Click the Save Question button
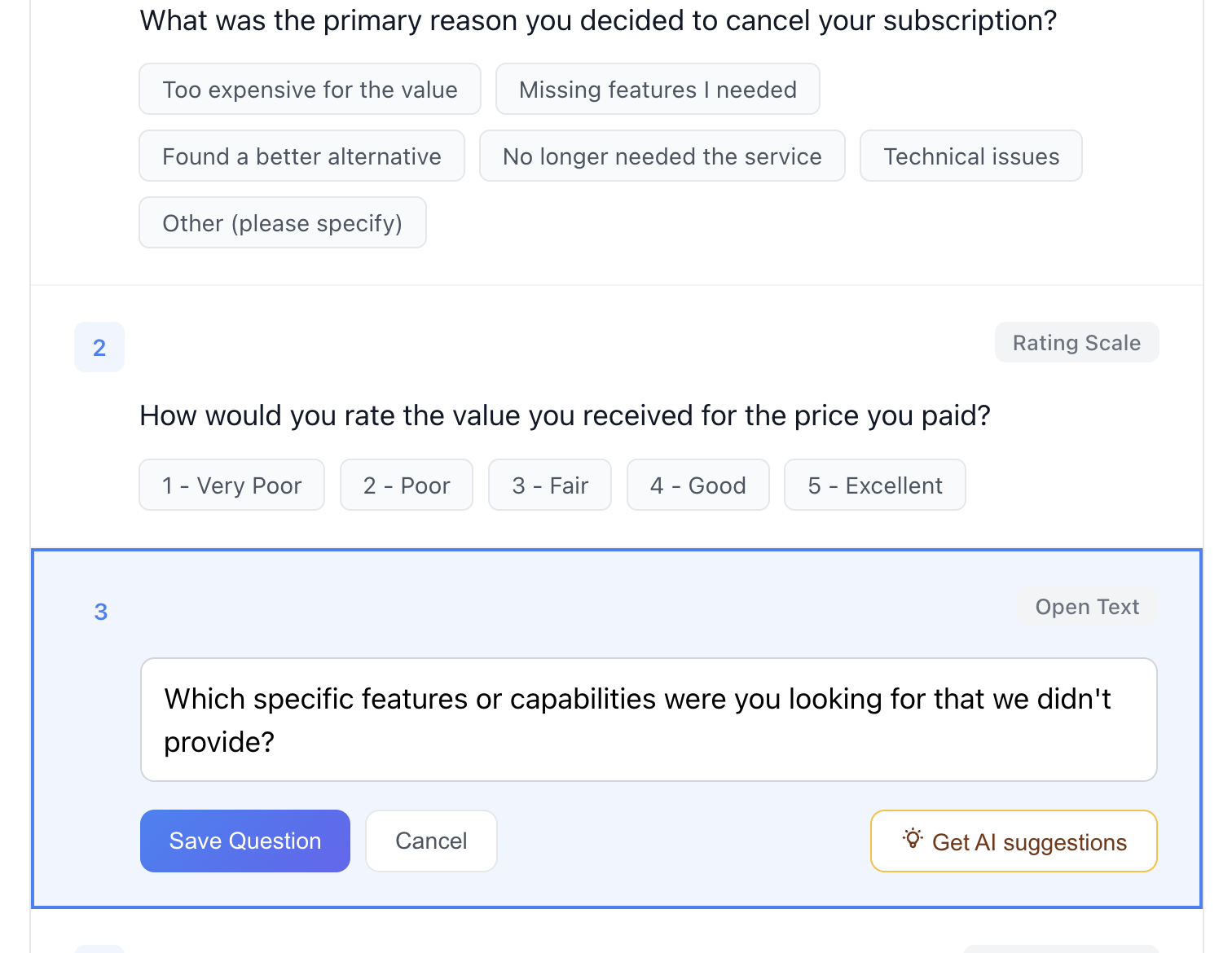This screenshot has height=953, width=1232. pyautogui.click(x=244, y=841)
